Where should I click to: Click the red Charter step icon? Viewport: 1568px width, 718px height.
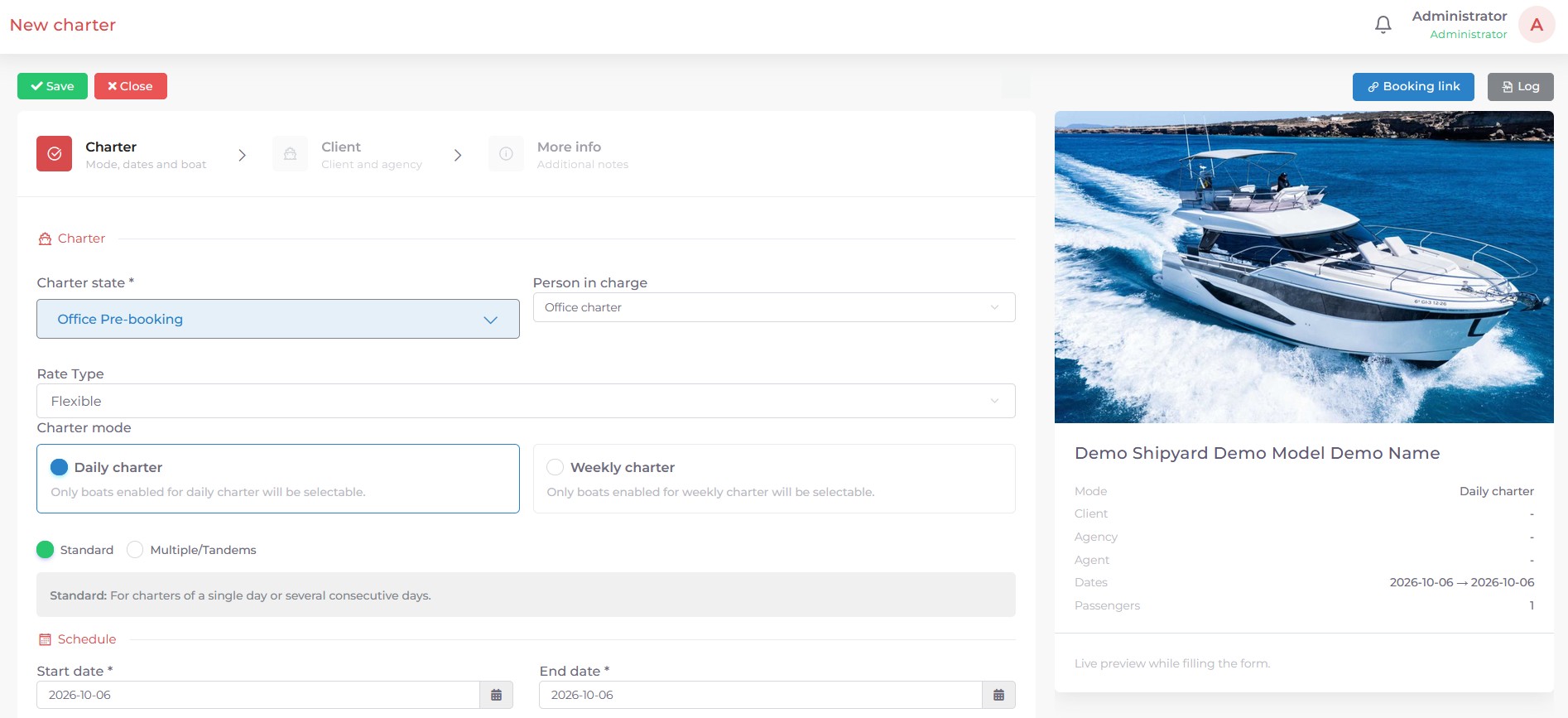click(x=54, y=154)
